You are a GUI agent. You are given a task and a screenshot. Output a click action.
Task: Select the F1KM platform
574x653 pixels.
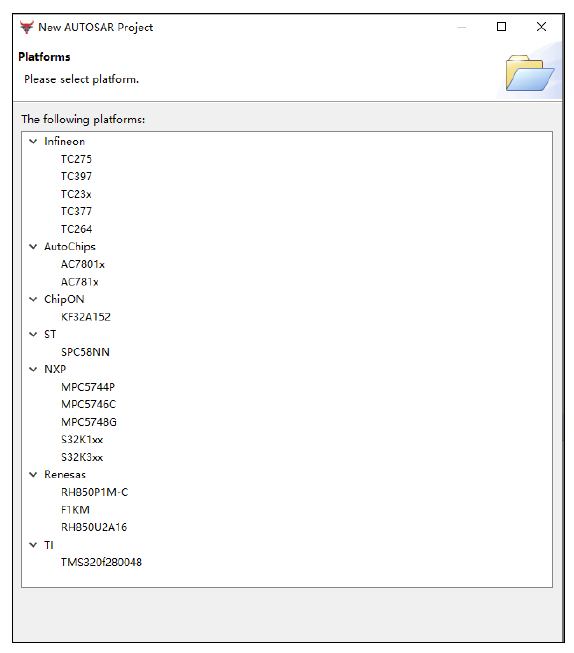pos(75,510)
